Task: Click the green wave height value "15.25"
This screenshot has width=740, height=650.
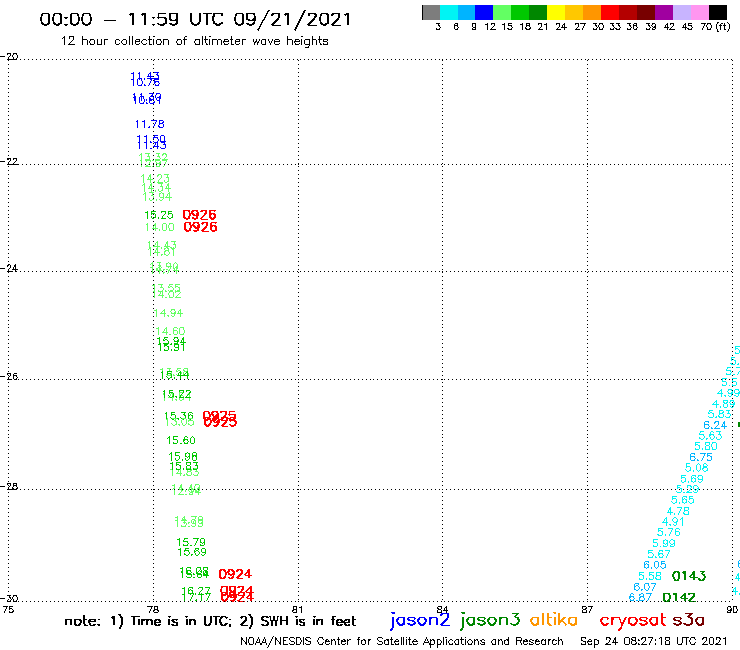Action: (x=159, y=215)
